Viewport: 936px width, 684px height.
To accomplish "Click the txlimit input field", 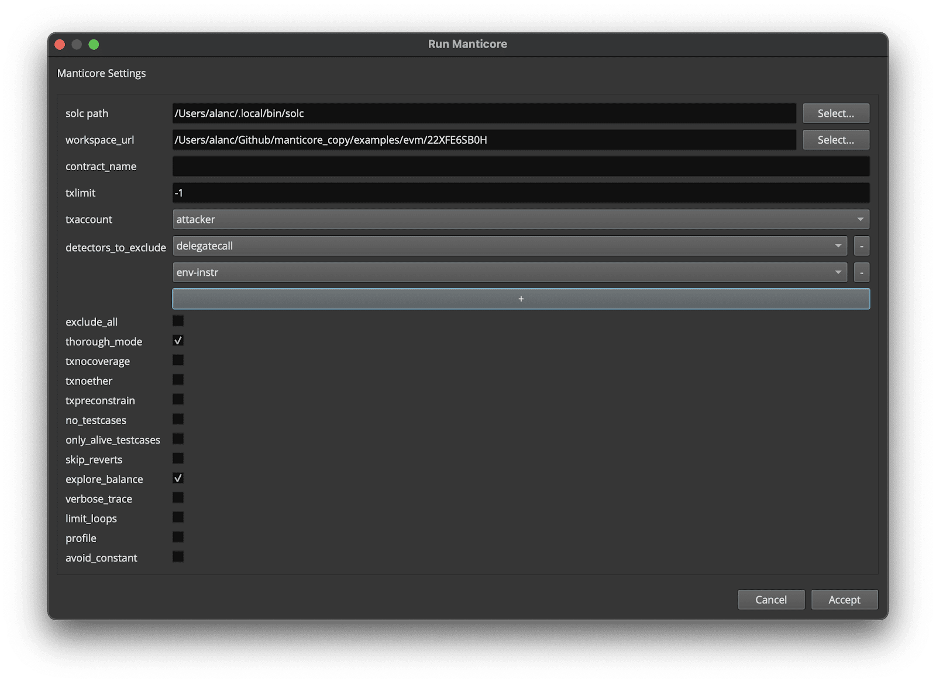I will (x=520, y=193).
